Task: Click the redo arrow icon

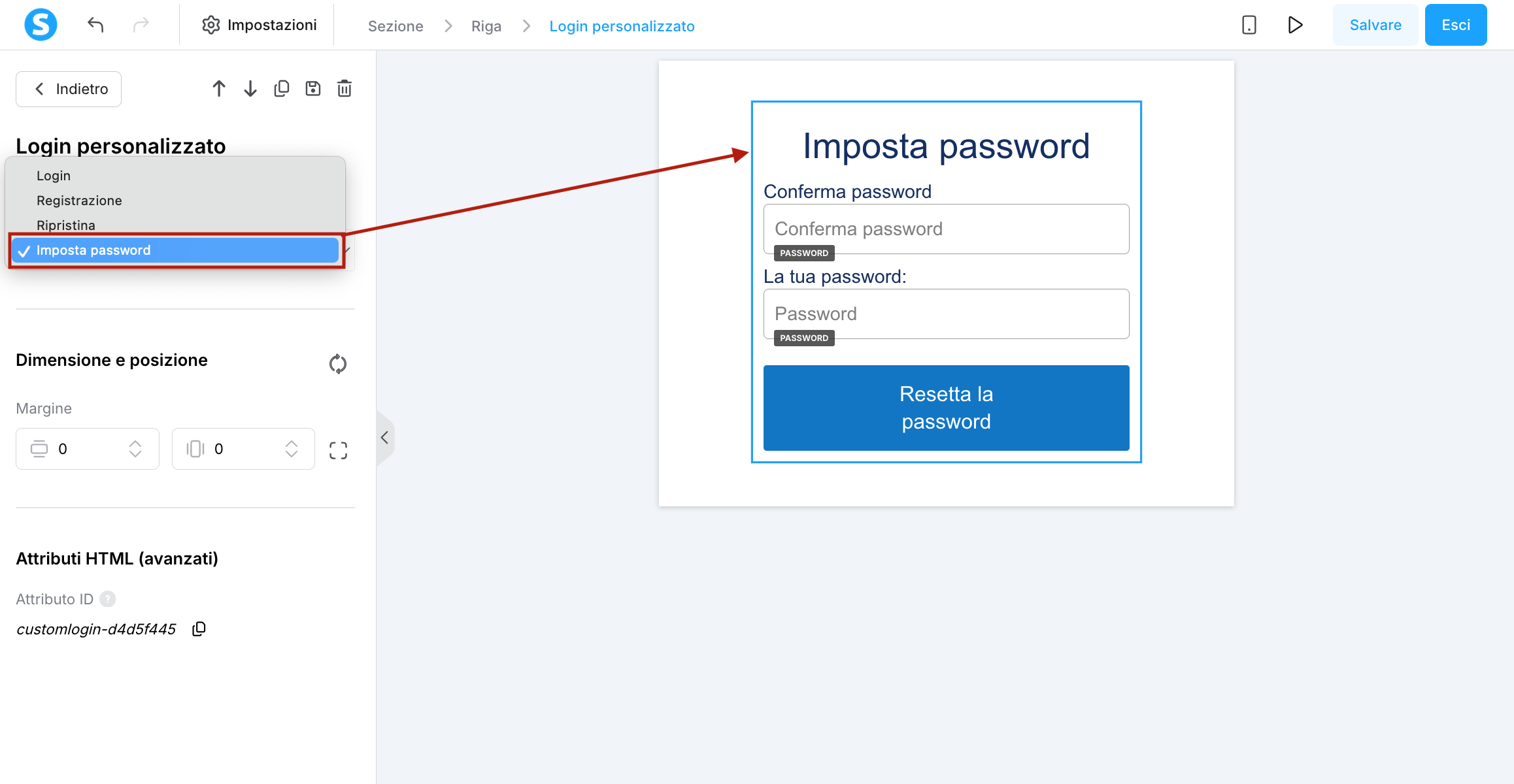Action: 141,25
